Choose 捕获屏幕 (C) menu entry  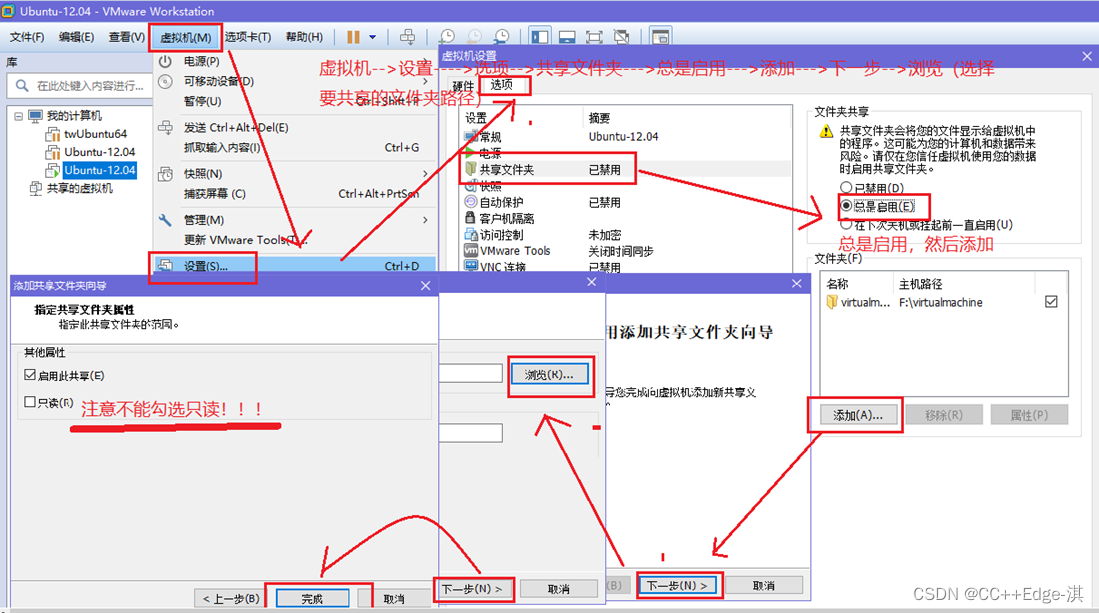pos(294,194)
